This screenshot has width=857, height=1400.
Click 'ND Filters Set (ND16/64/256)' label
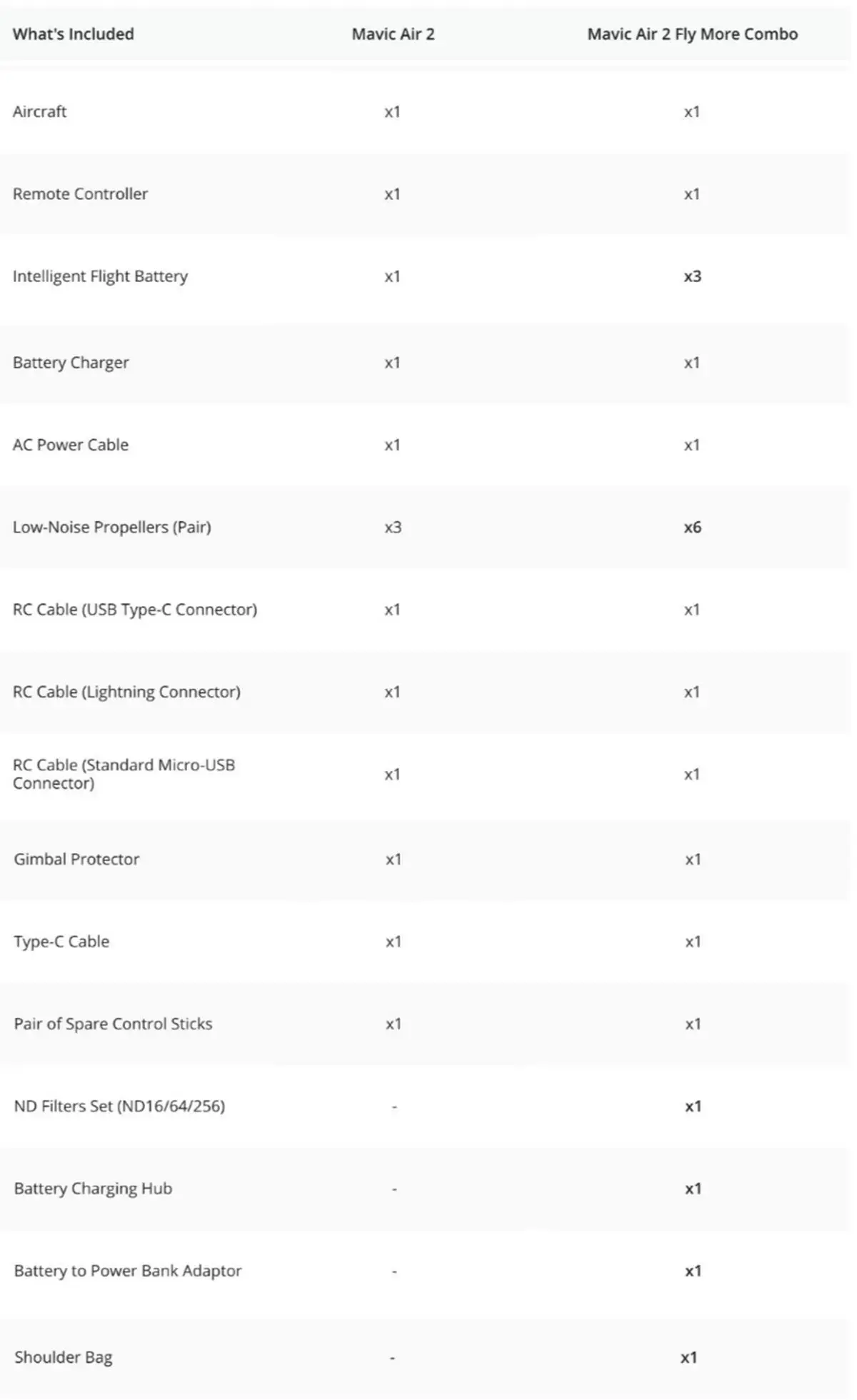pyautogui.click(x=119, y=1106)
